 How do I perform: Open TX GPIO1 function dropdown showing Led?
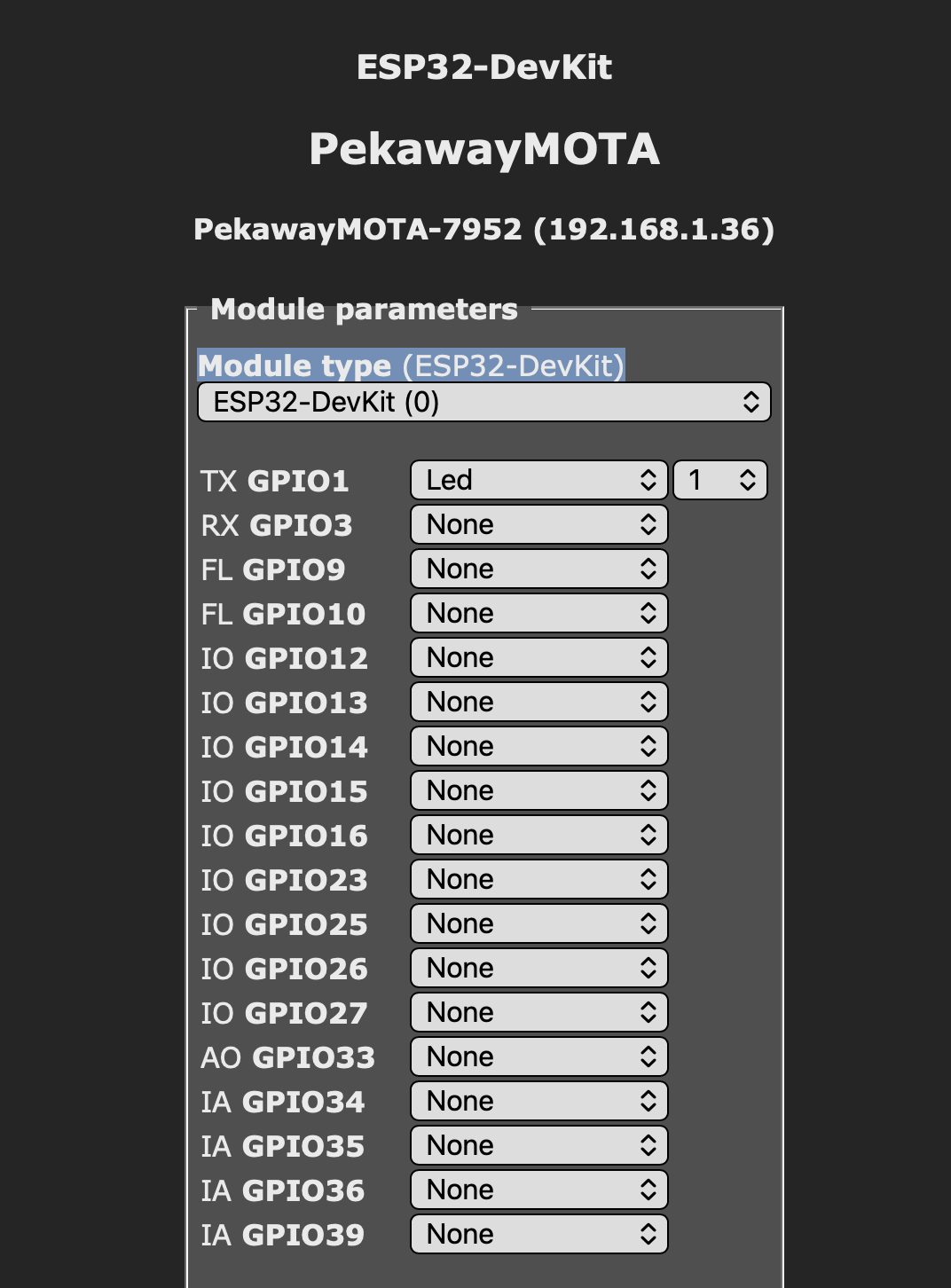[x=538, y=480]
